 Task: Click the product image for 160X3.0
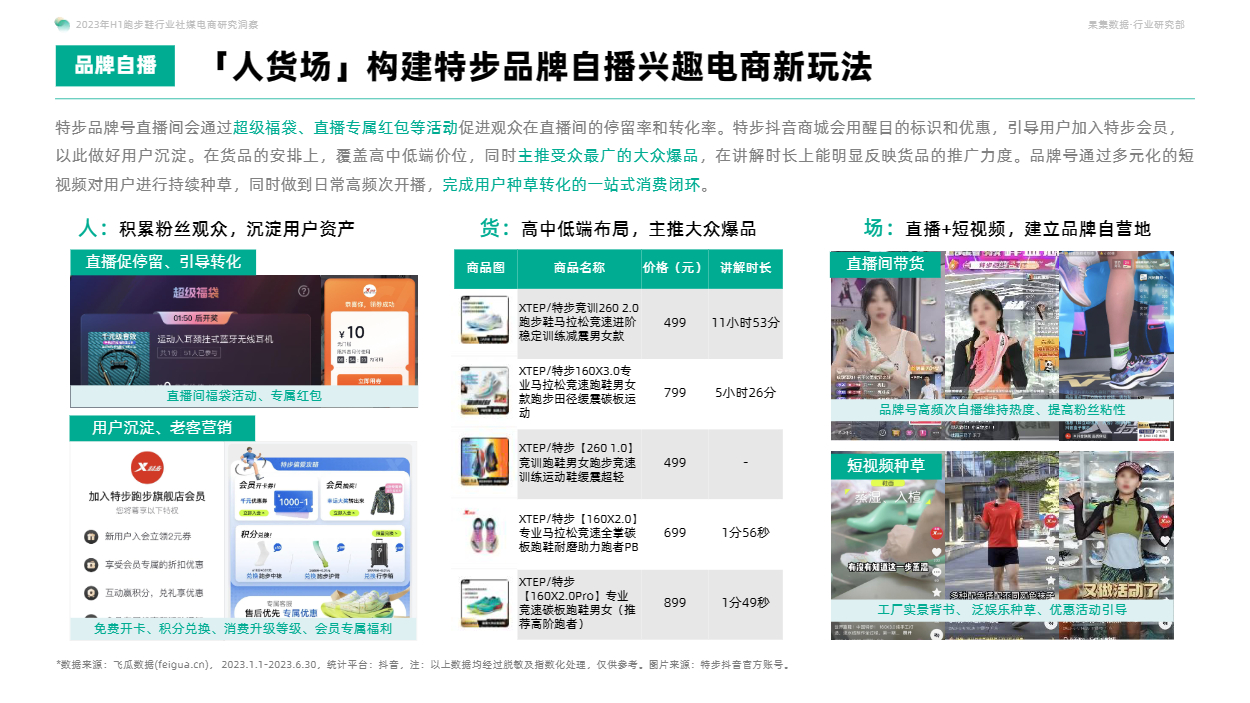[485, 391]
